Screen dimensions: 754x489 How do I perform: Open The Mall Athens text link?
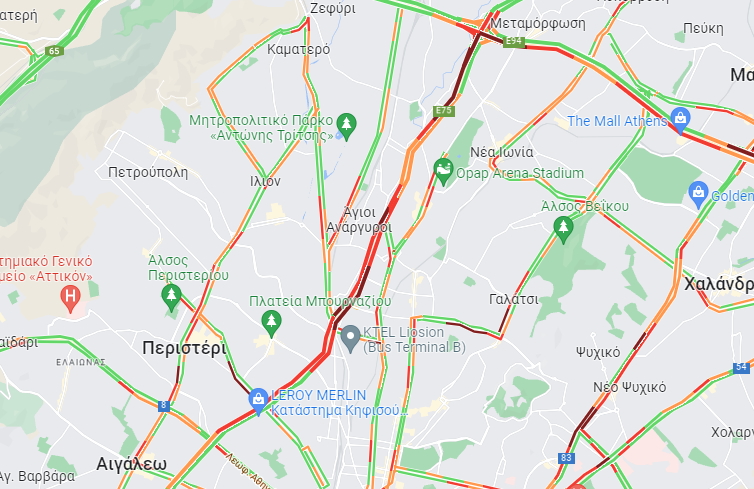coord(617,121)
